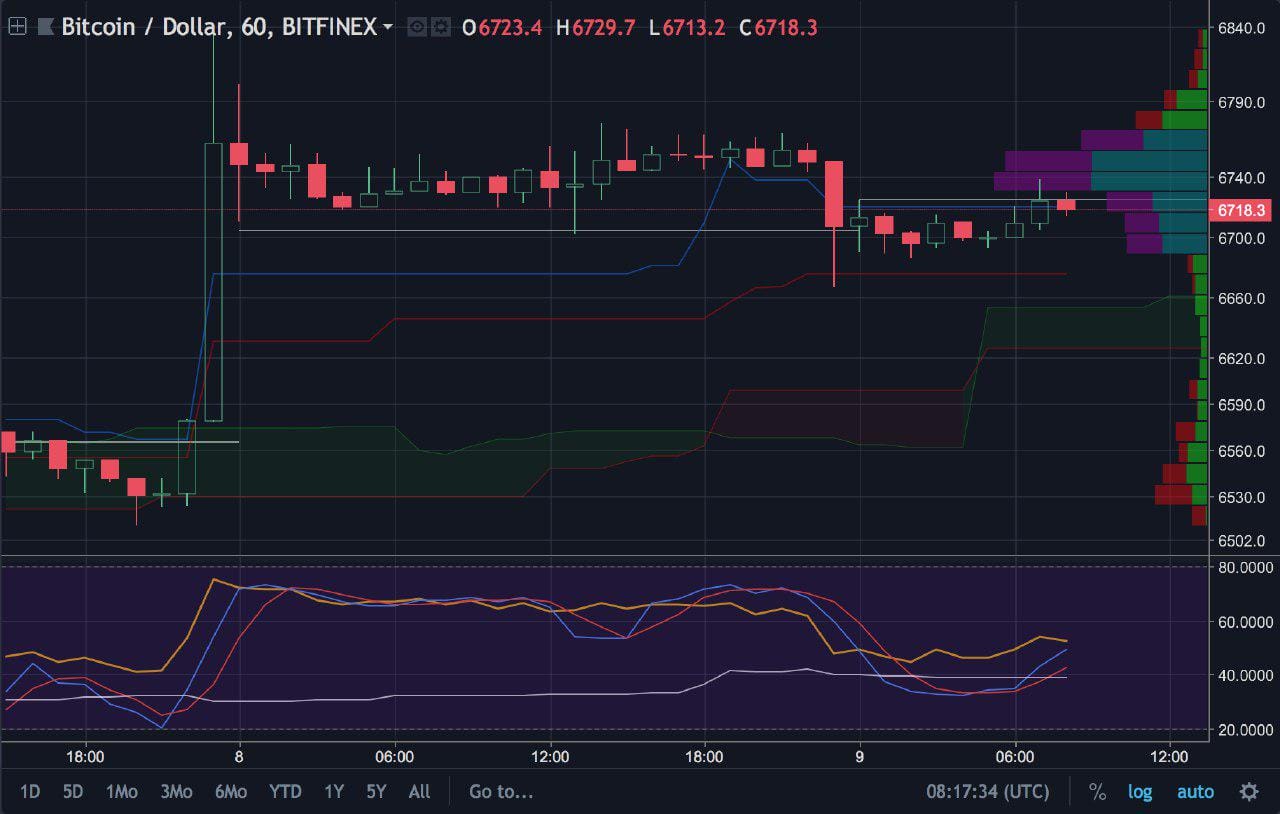Select the 6Mo time range
This screenshot has width=1280, height=814.
230,792
